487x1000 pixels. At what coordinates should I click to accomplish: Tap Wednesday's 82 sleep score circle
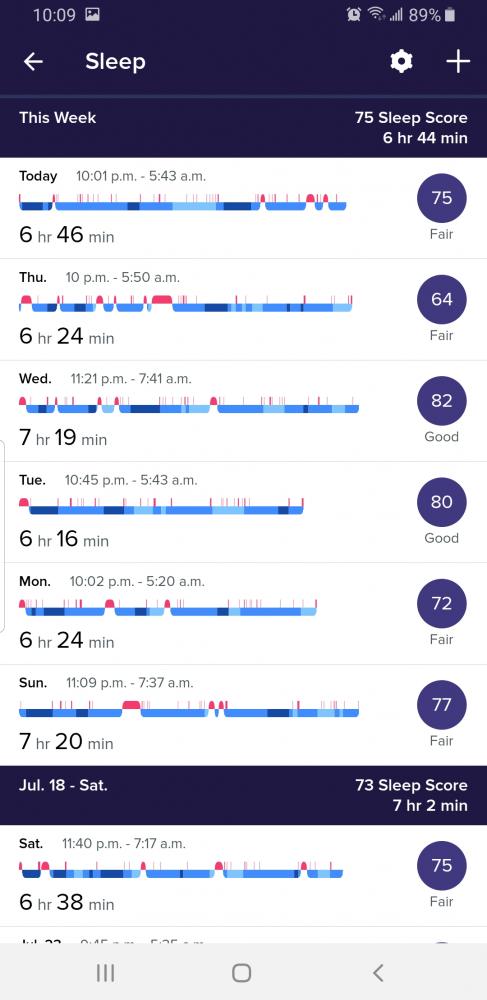point(442,401)
